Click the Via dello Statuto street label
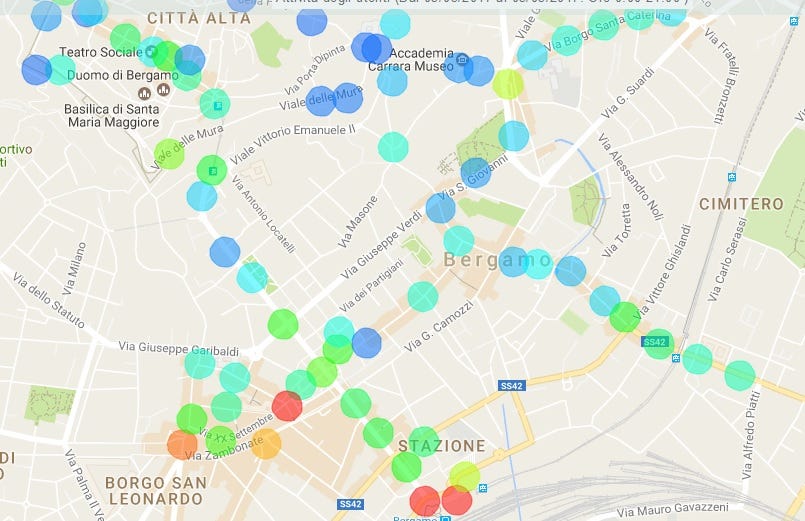The height and width of the screenshot is (521, 805). (49, 300)
